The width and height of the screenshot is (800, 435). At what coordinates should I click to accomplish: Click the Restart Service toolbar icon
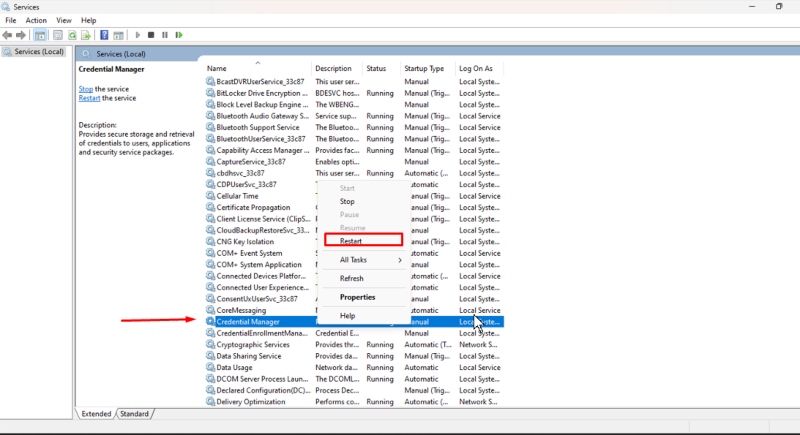pos(179,35)
